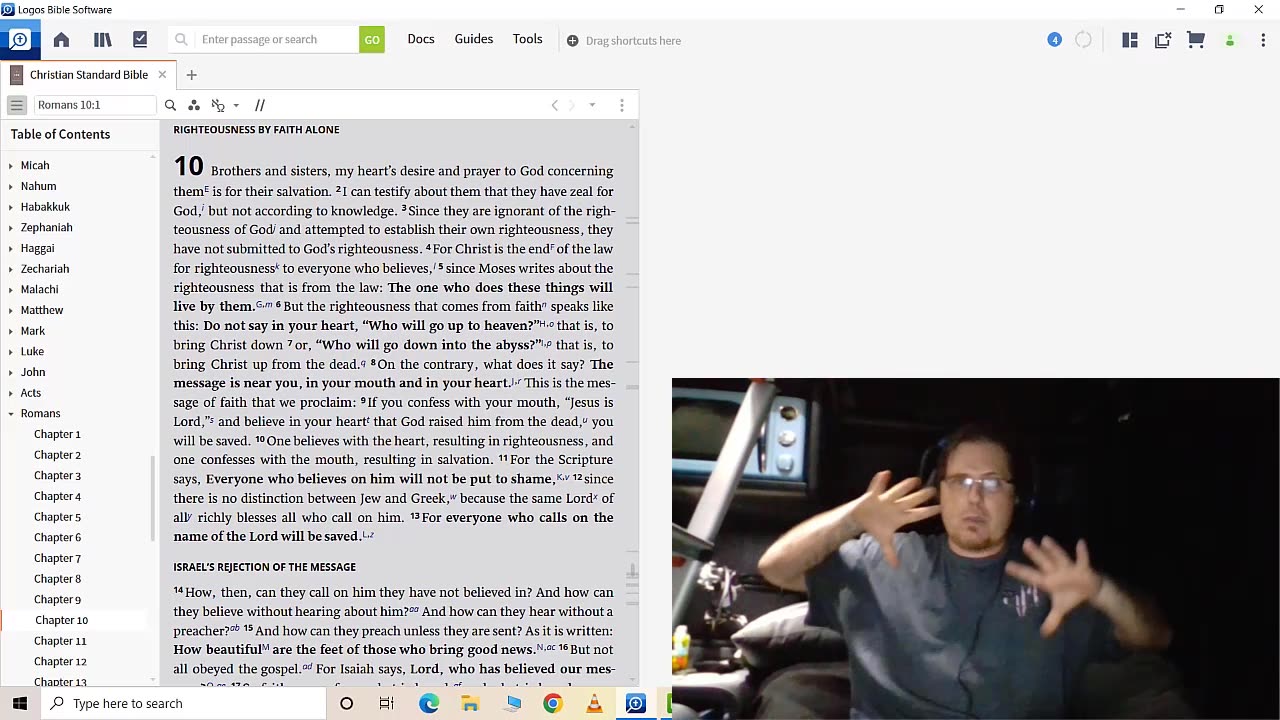Open the navigation history dropdown arrow
This screenshot has width=1280, height=720.
pos(592,105)
